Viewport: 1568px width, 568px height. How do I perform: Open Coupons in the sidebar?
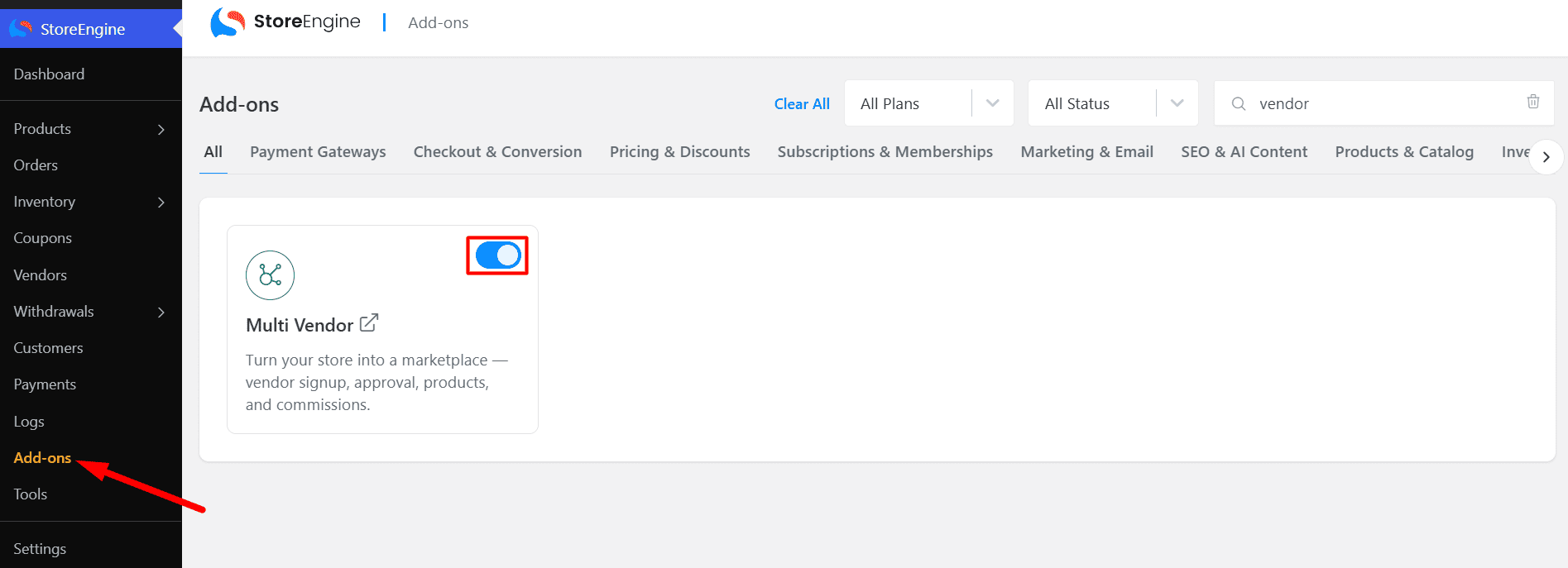click(42, 238)
